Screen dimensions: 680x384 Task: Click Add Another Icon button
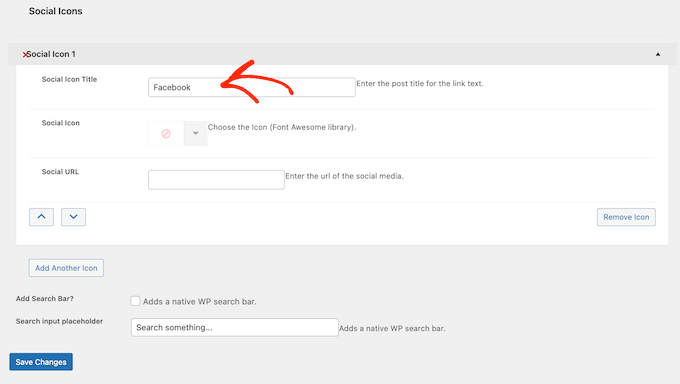click(x=66, y=268)
